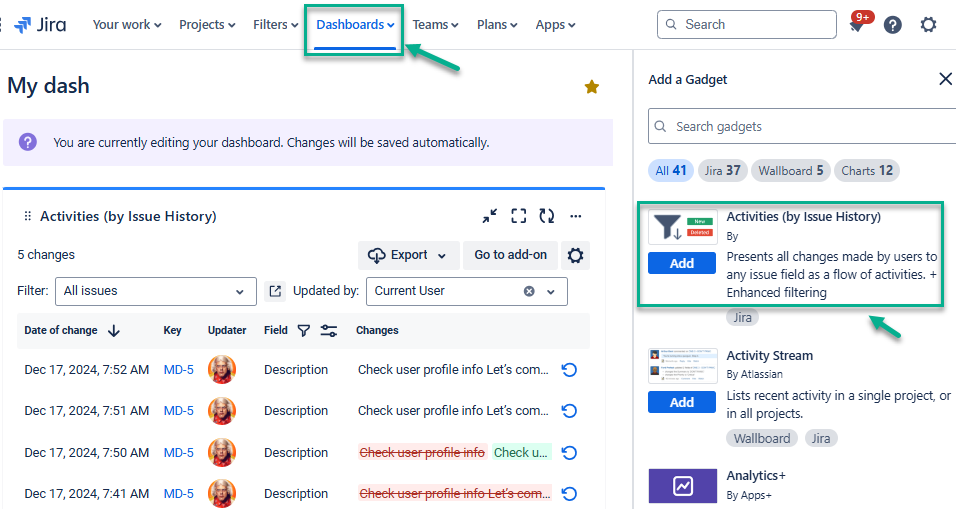This screenshot has height=509, width=956.
Task: Click the Jira tag under Activity Stream
Action: click(x=821, y=438)
